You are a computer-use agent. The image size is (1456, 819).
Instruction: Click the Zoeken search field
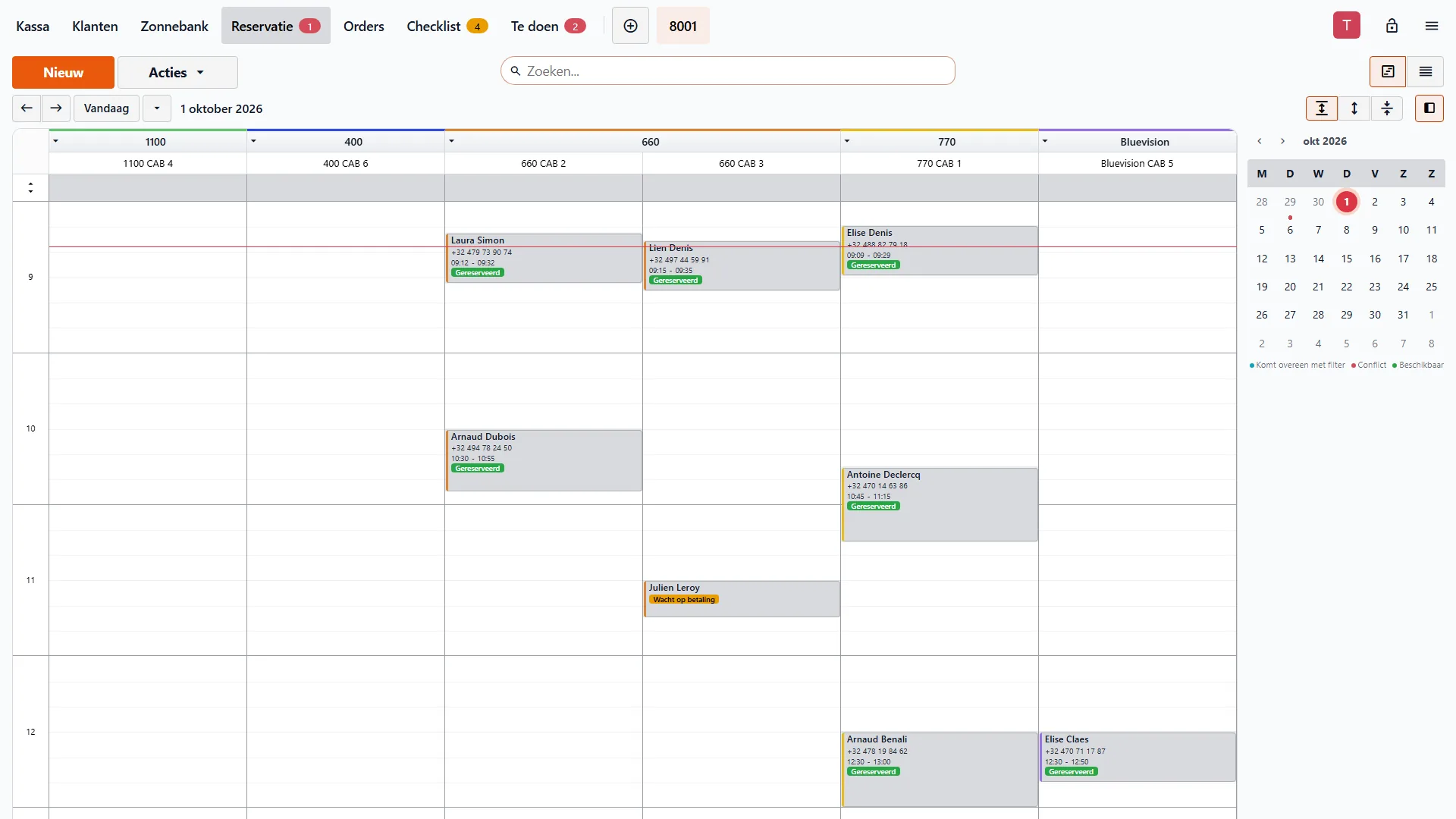tap(727, 71)
